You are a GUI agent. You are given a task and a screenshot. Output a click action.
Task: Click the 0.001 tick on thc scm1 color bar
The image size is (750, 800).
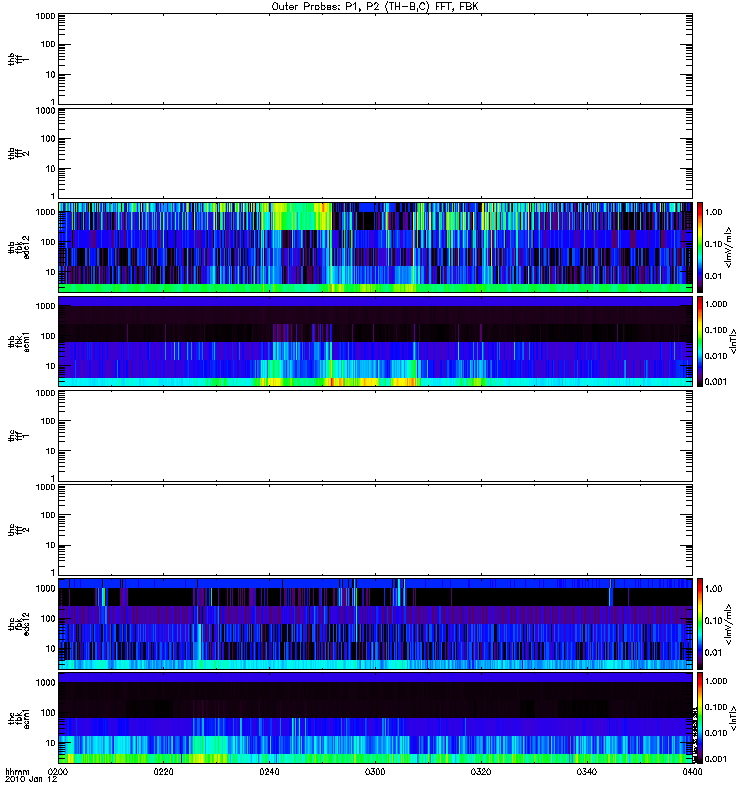tap(716, 759)
